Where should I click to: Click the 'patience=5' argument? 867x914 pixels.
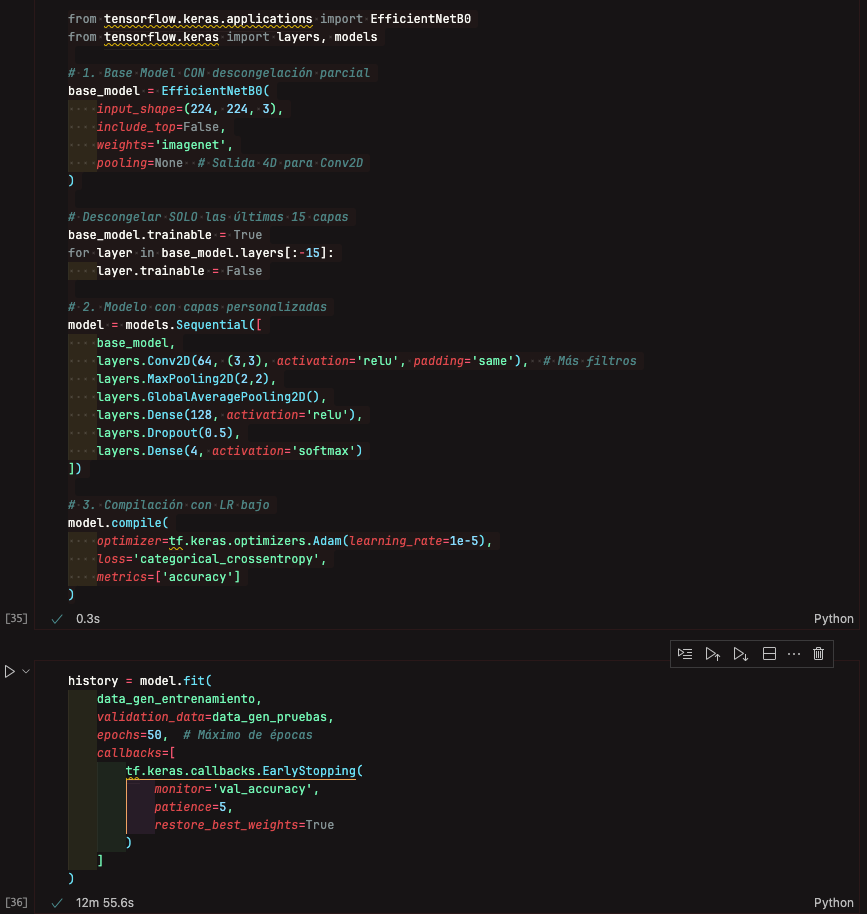(x=190, y=807)
